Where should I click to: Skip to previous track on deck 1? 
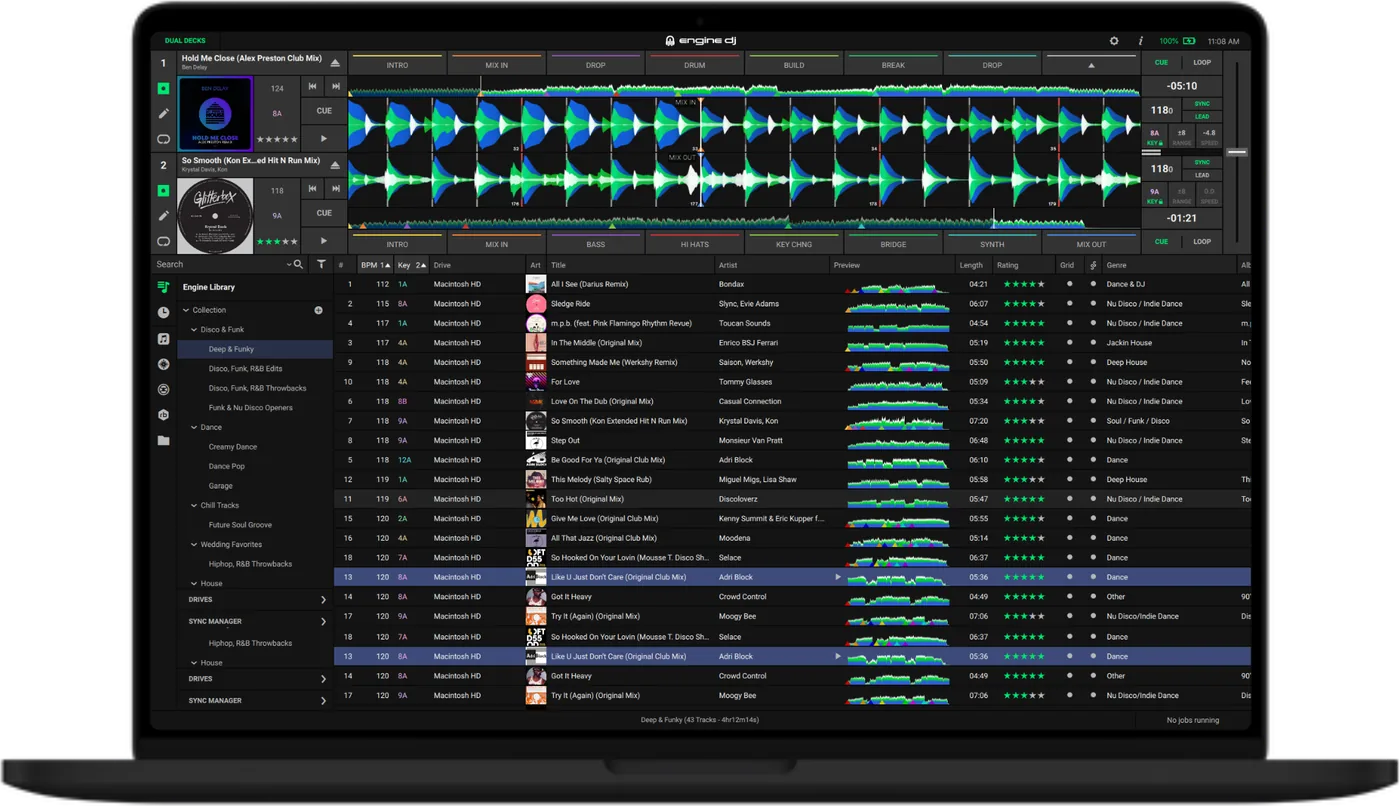coord(312,87)
